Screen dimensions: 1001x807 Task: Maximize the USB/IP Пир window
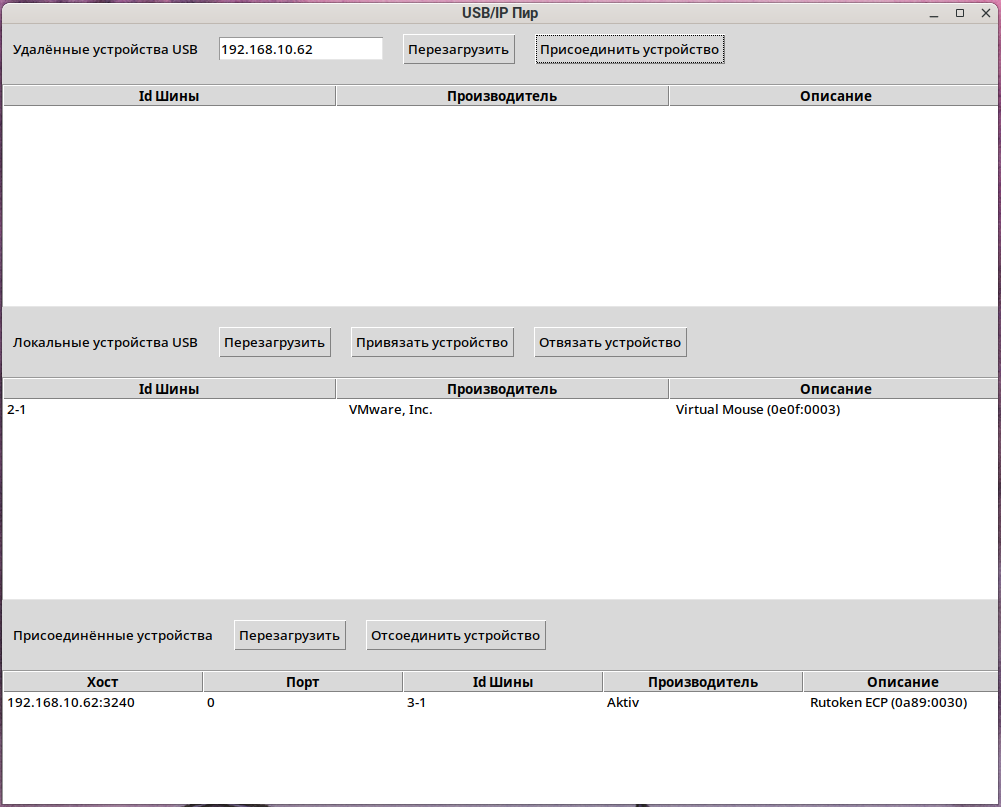(960, 13)
